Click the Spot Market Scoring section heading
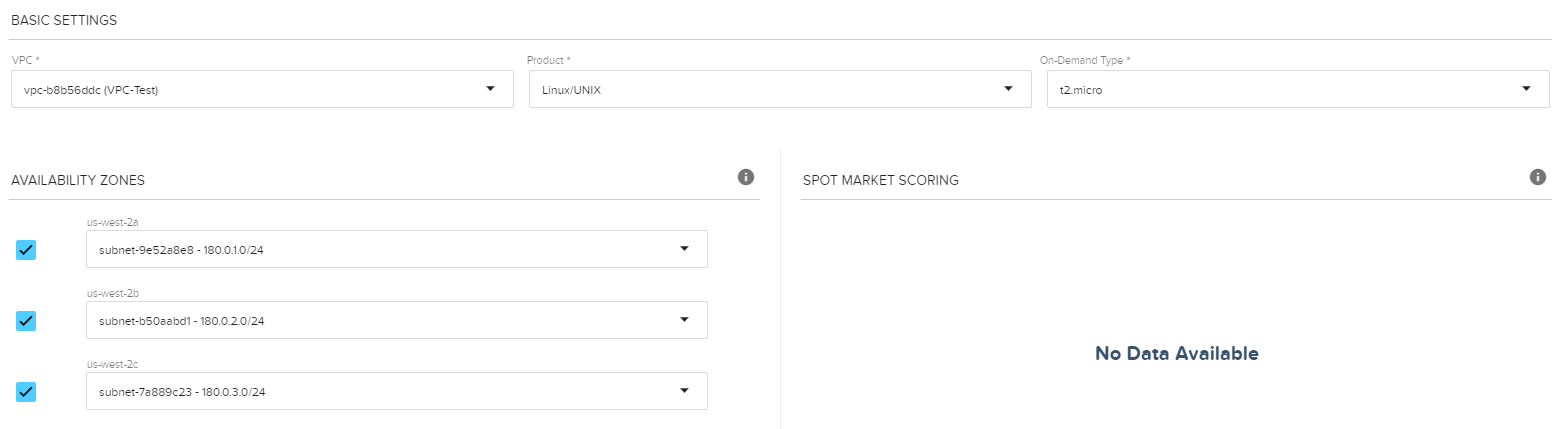 pos(880,180)
